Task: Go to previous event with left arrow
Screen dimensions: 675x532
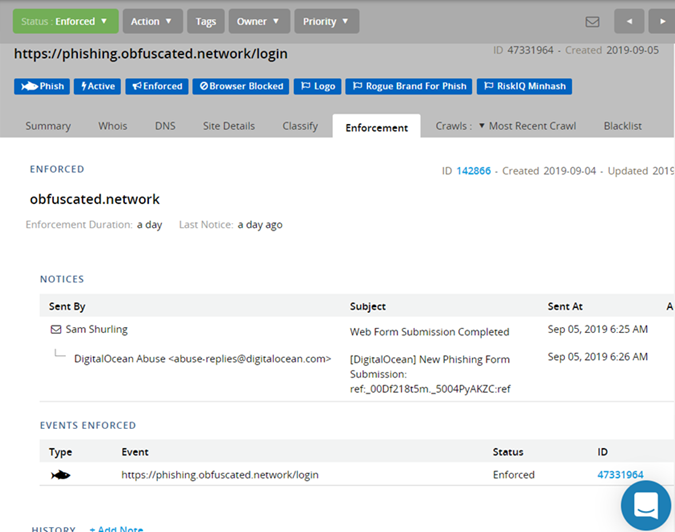Action: 628,21
